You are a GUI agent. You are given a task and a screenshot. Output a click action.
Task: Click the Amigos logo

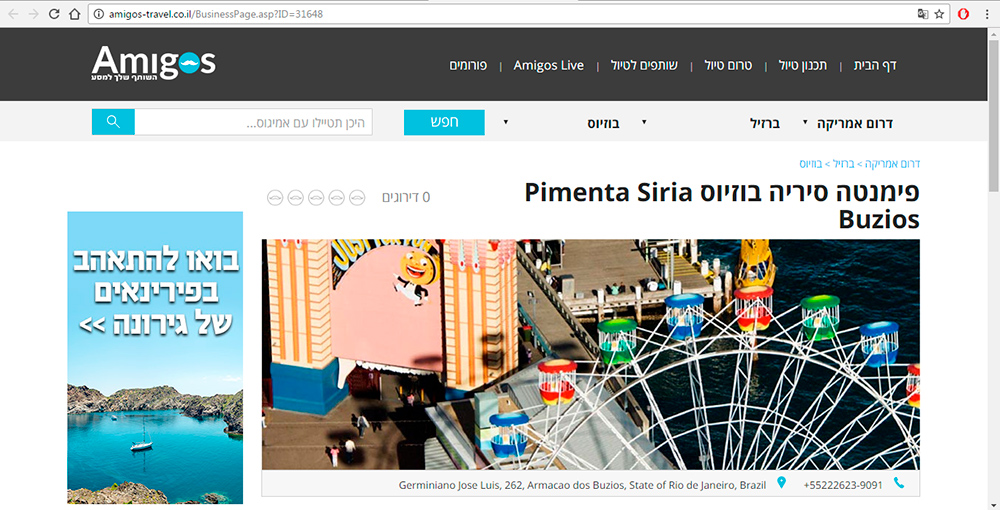(x=154, y=64)
